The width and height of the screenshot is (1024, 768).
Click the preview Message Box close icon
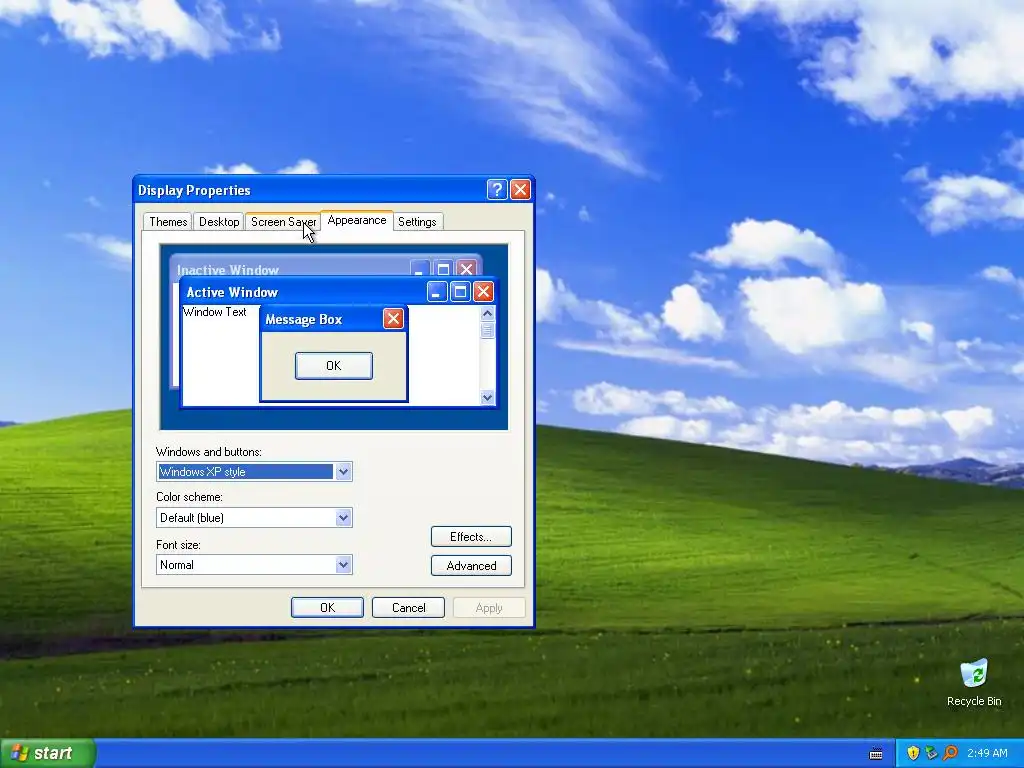[x=393, y=319]
